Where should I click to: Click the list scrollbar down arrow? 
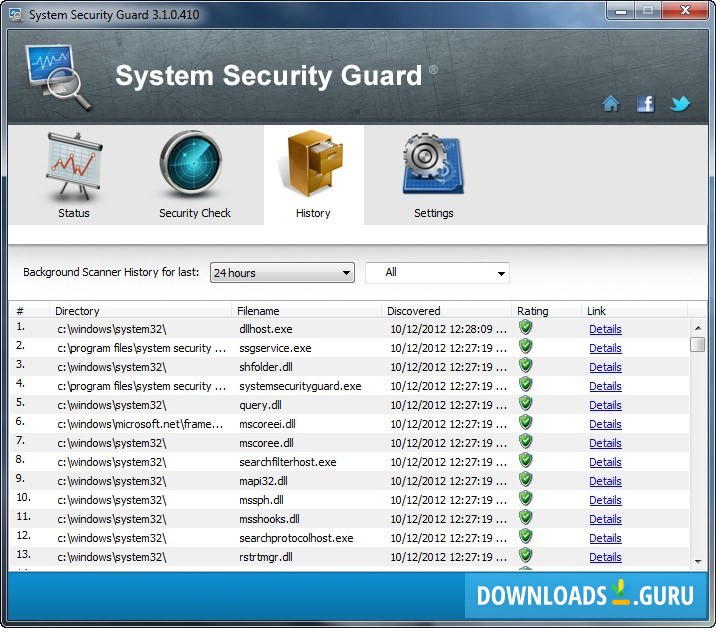coord(698,561)
